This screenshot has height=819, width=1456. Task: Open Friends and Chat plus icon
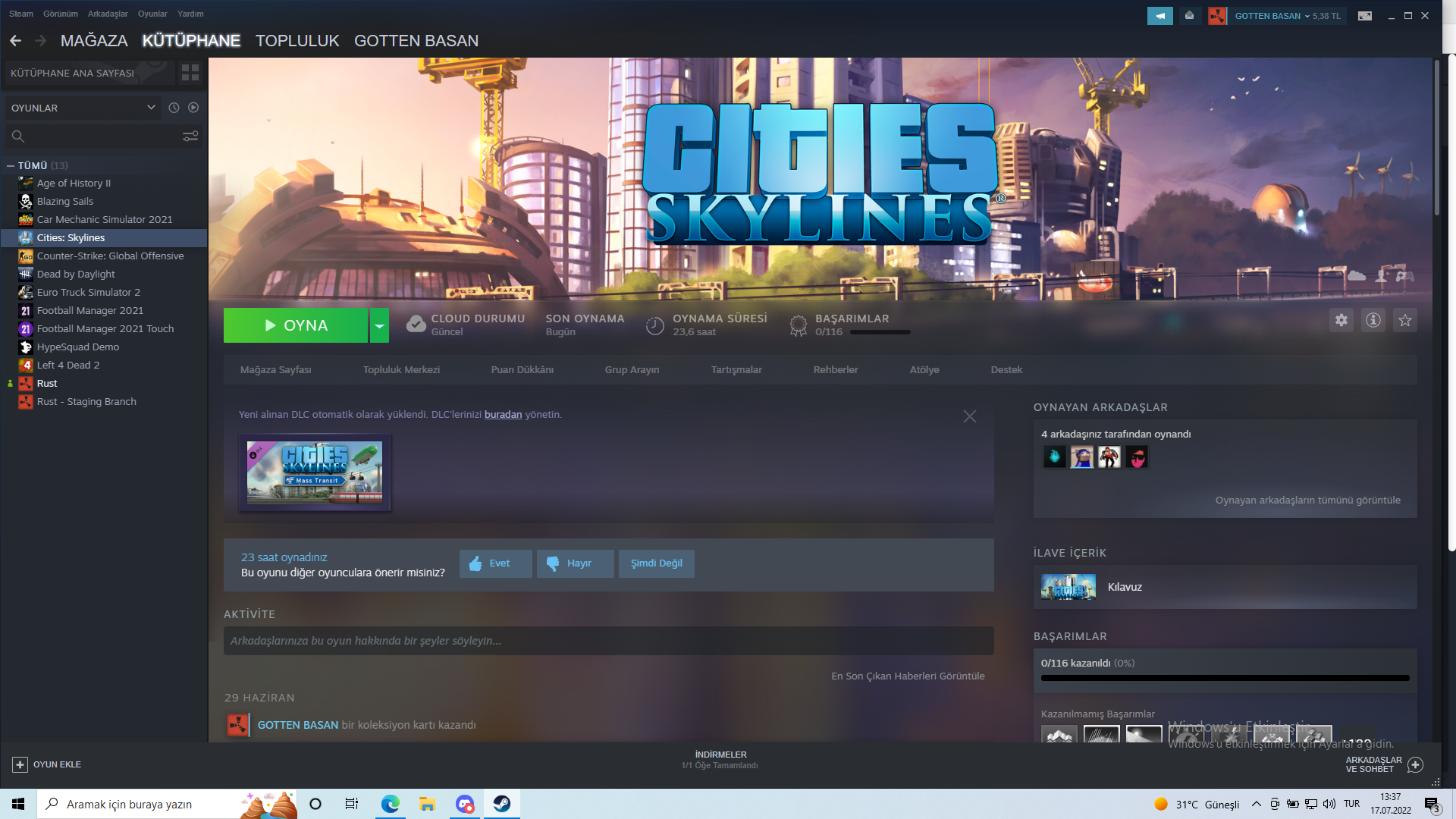point(1415,764)
